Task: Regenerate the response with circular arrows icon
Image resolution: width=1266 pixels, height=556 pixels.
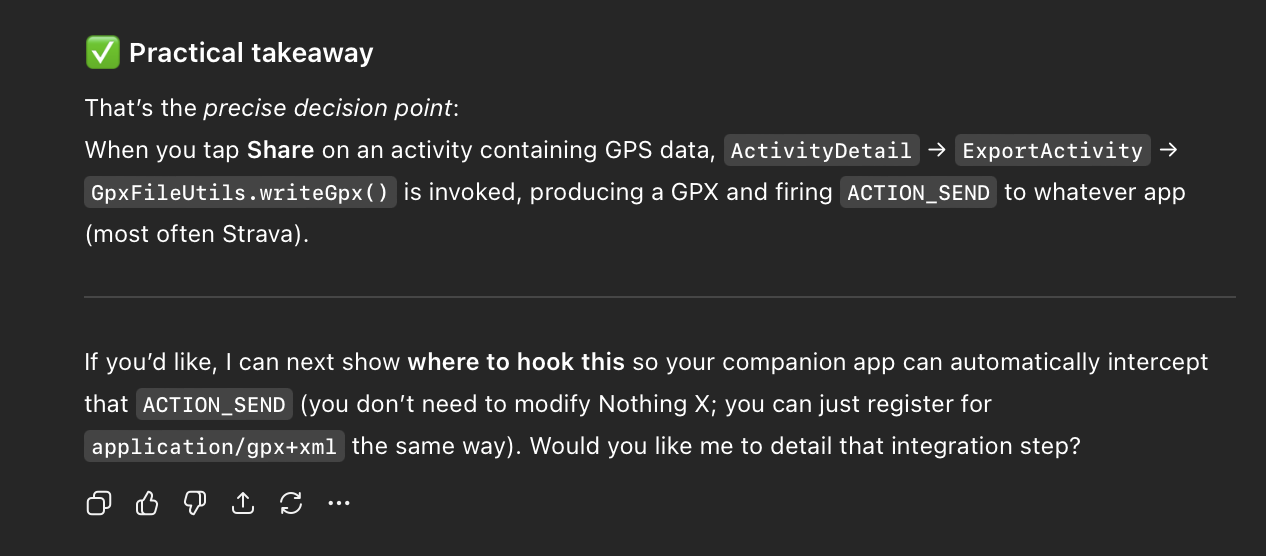Action: [x=291, y=503]
